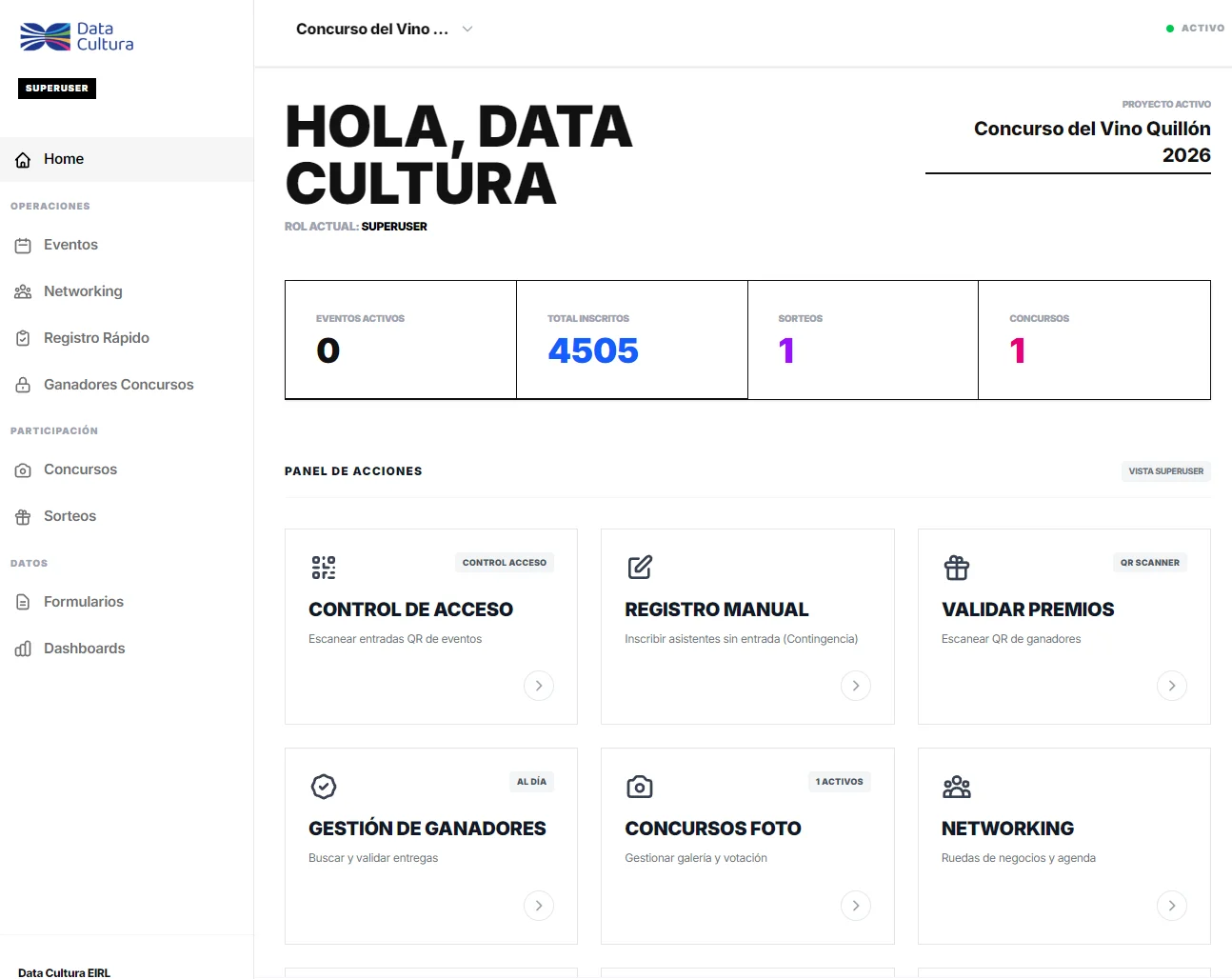Image resolution: width=1232 pixels, height=979 pixels.
Task: Click the check badge icon on Gestión de Ganadores
Action: click(324, 787)
